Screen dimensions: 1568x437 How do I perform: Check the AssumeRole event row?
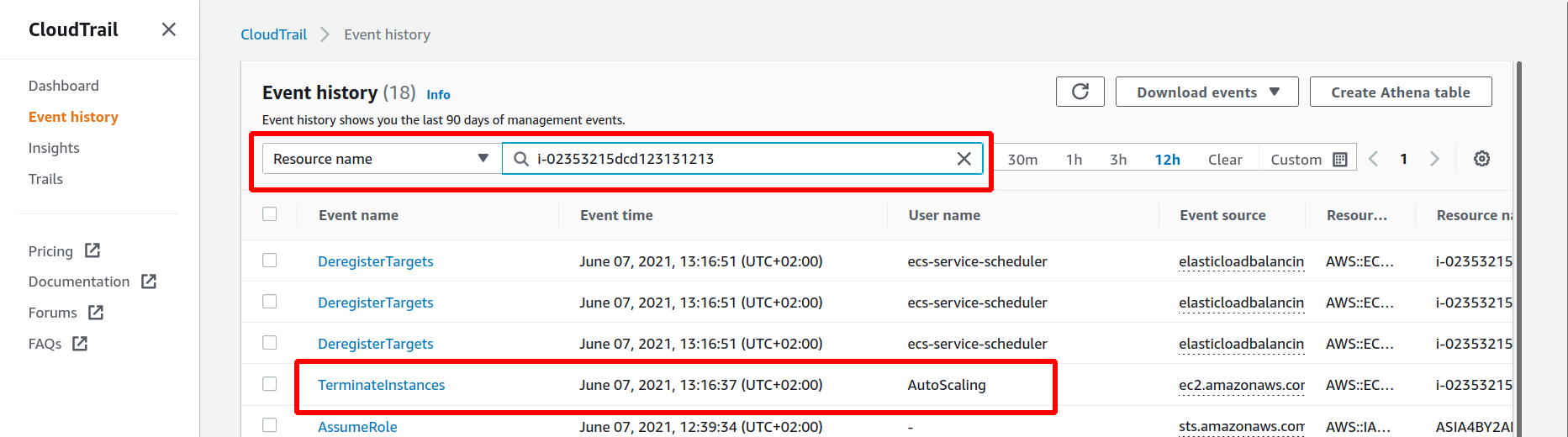[269, 425]
